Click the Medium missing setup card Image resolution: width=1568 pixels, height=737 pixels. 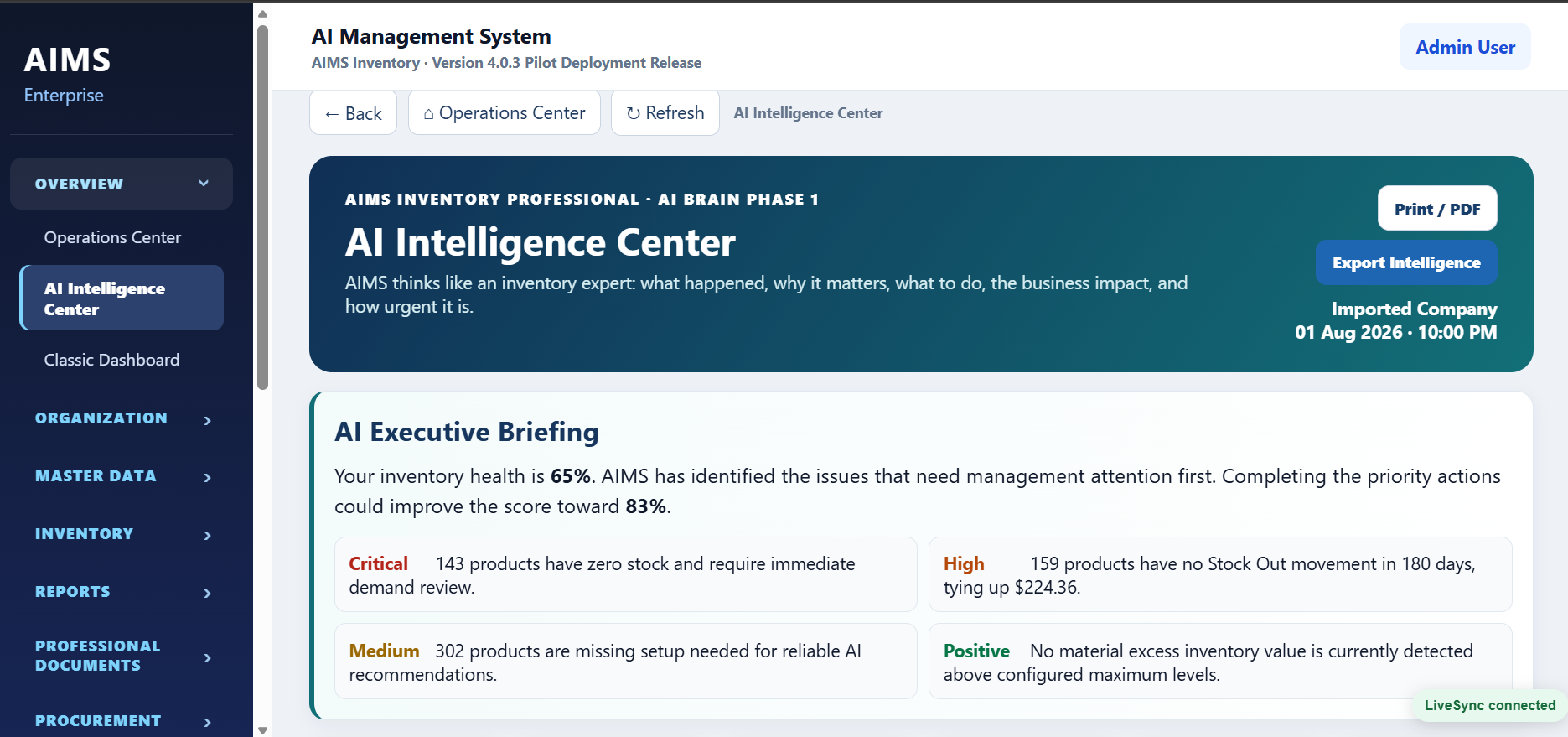[x=625, y=662]
